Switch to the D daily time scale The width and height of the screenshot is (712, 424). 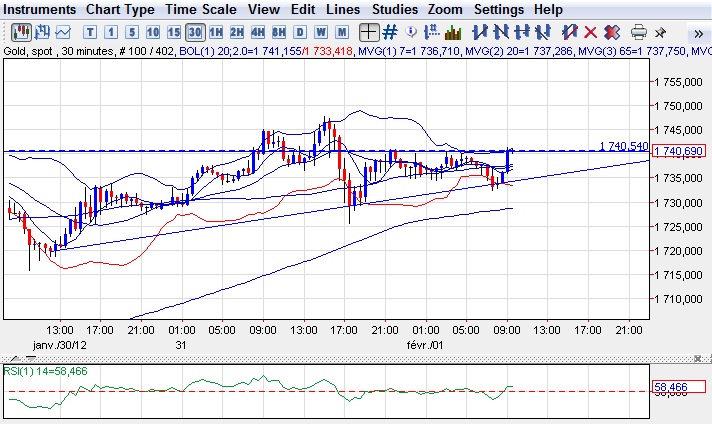tap(299, 33)
